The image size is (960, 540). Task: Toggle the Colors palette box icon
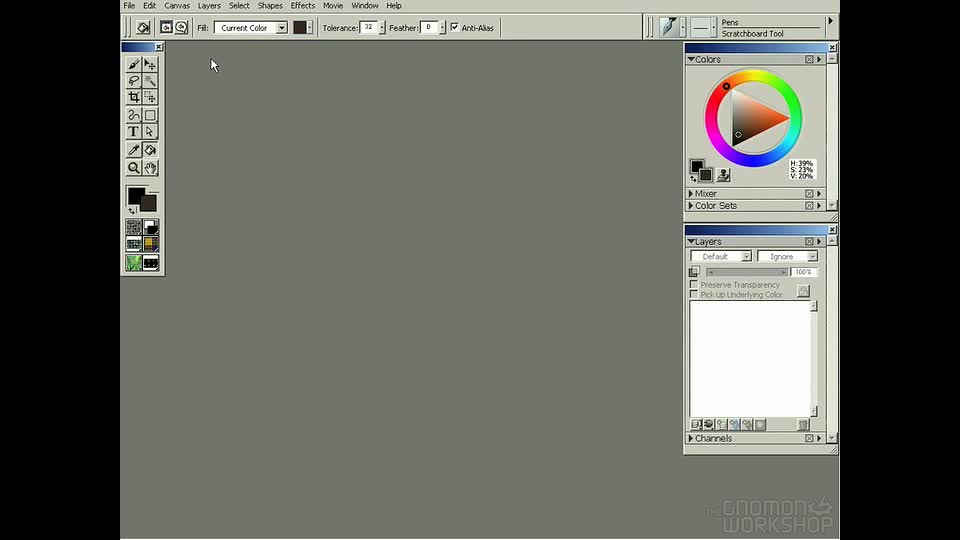[x=809, y=59]
